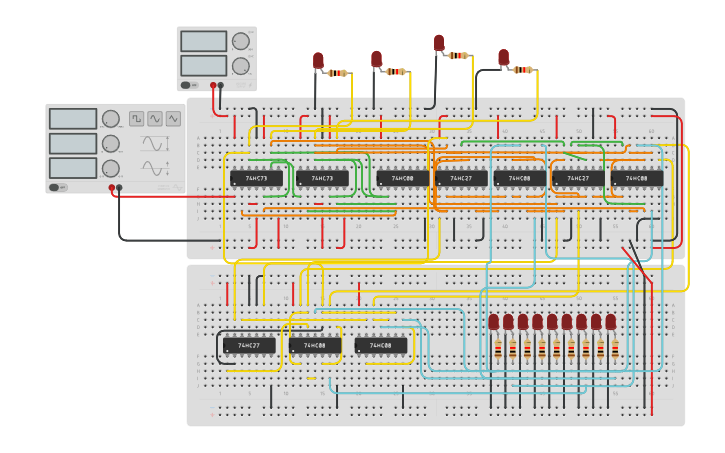Click the bottom knob of function generator
The image size is (725, 453).
[x=111, y=169]
